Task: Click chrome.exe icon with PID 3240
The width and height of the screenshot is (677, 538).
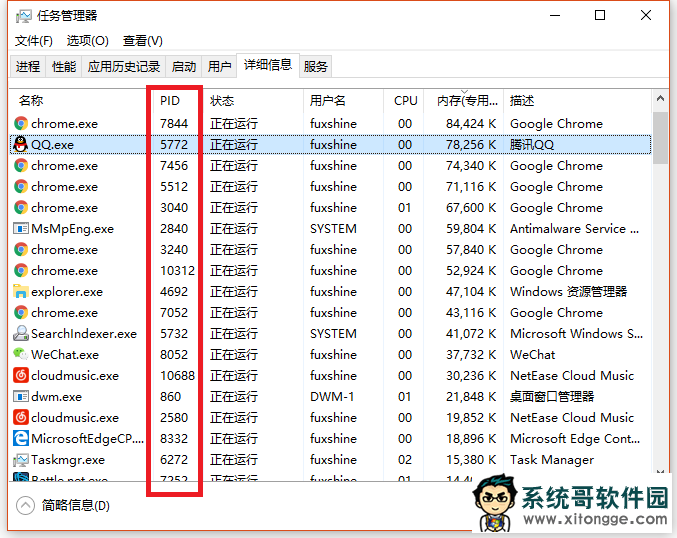Action: (21, 249)
